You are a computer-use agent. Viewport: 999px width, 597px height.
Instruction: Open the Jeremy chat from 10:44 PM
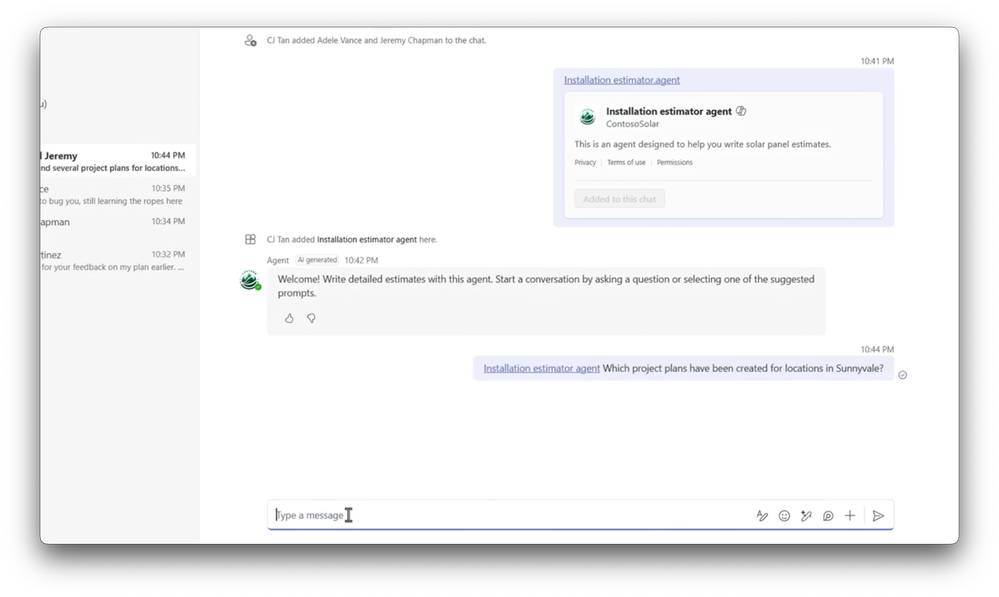(118, 161)
